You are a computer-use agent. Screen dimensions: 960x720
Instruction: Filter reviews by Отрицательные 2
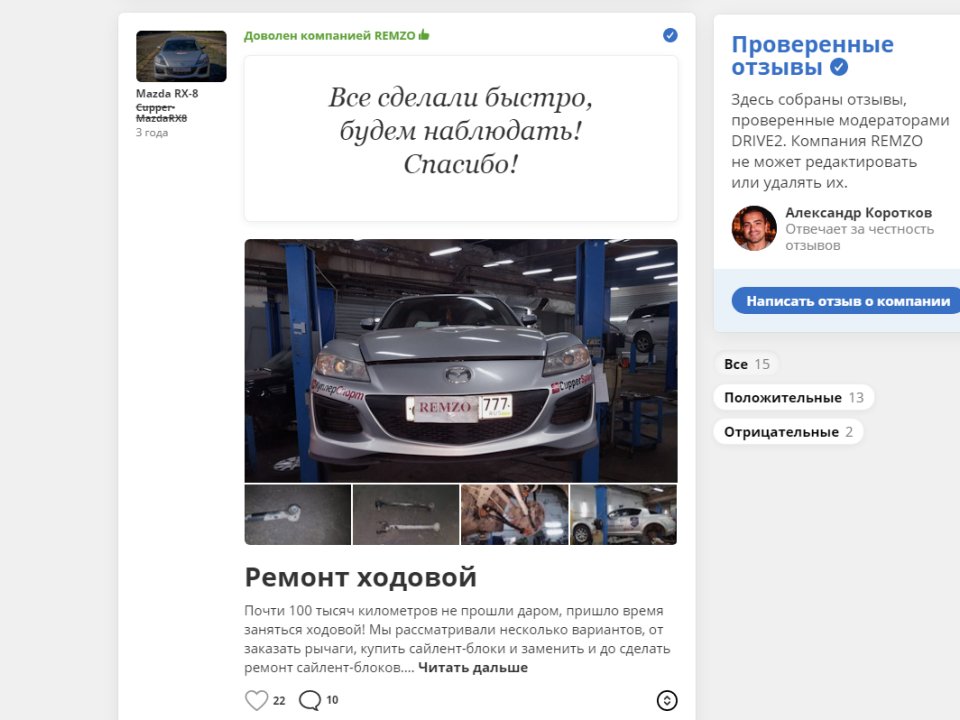point(788,432)
